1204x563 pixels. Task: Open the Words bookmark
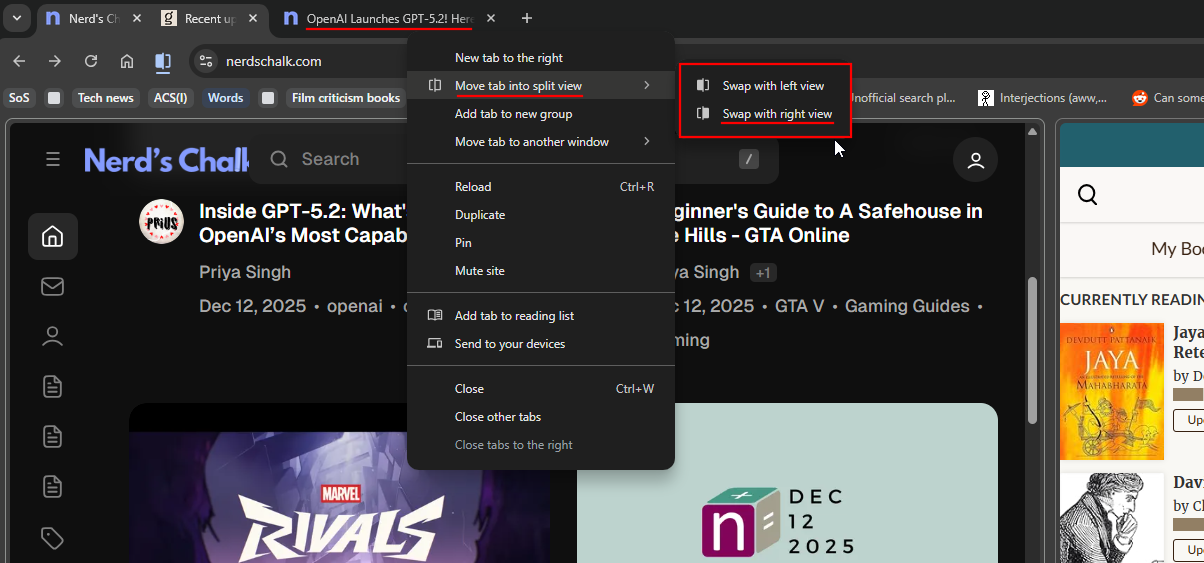(x=225, y=98)
